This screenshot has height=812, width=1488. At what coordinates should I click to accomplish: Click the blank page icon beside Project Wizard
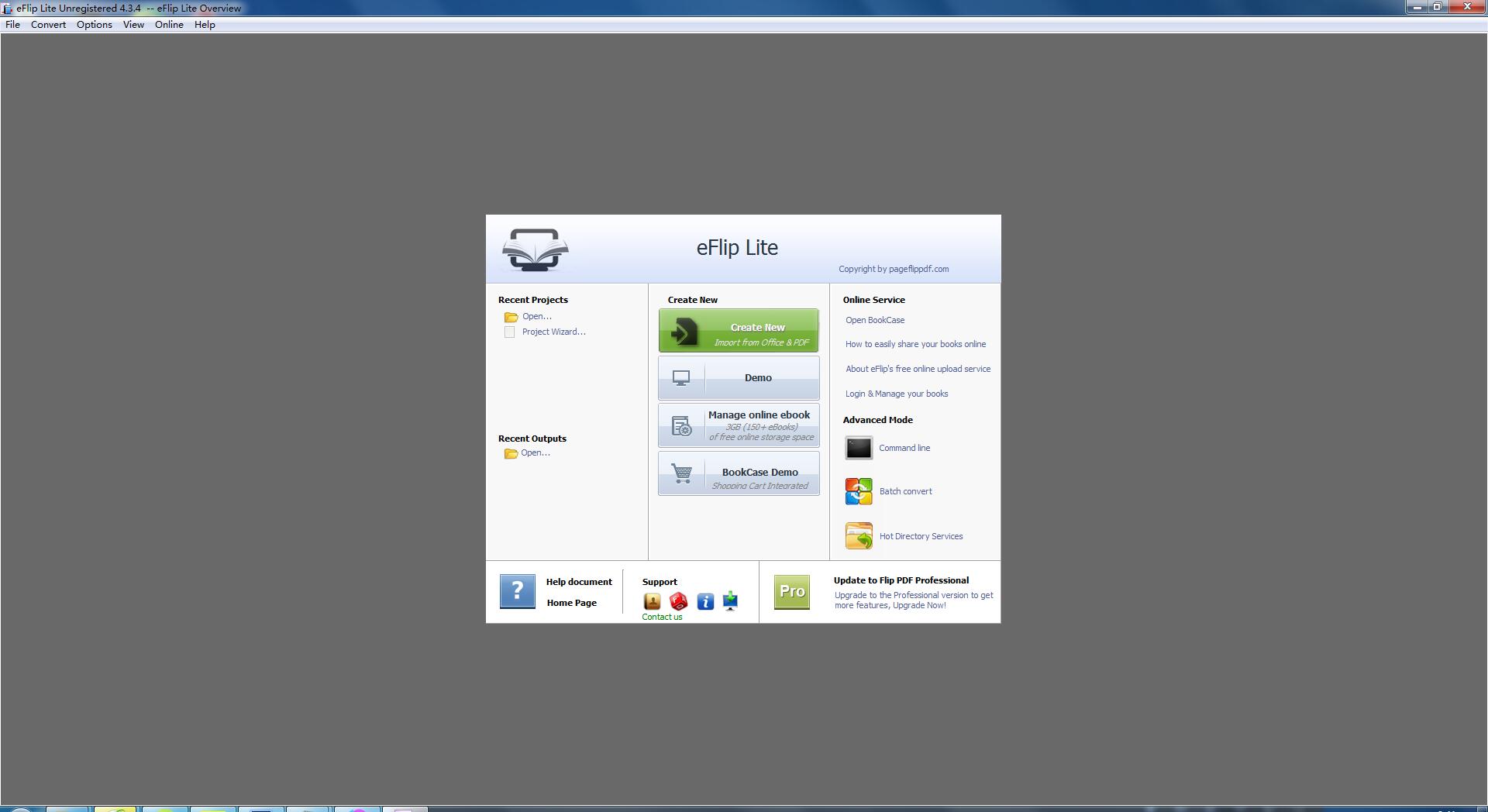509,332
